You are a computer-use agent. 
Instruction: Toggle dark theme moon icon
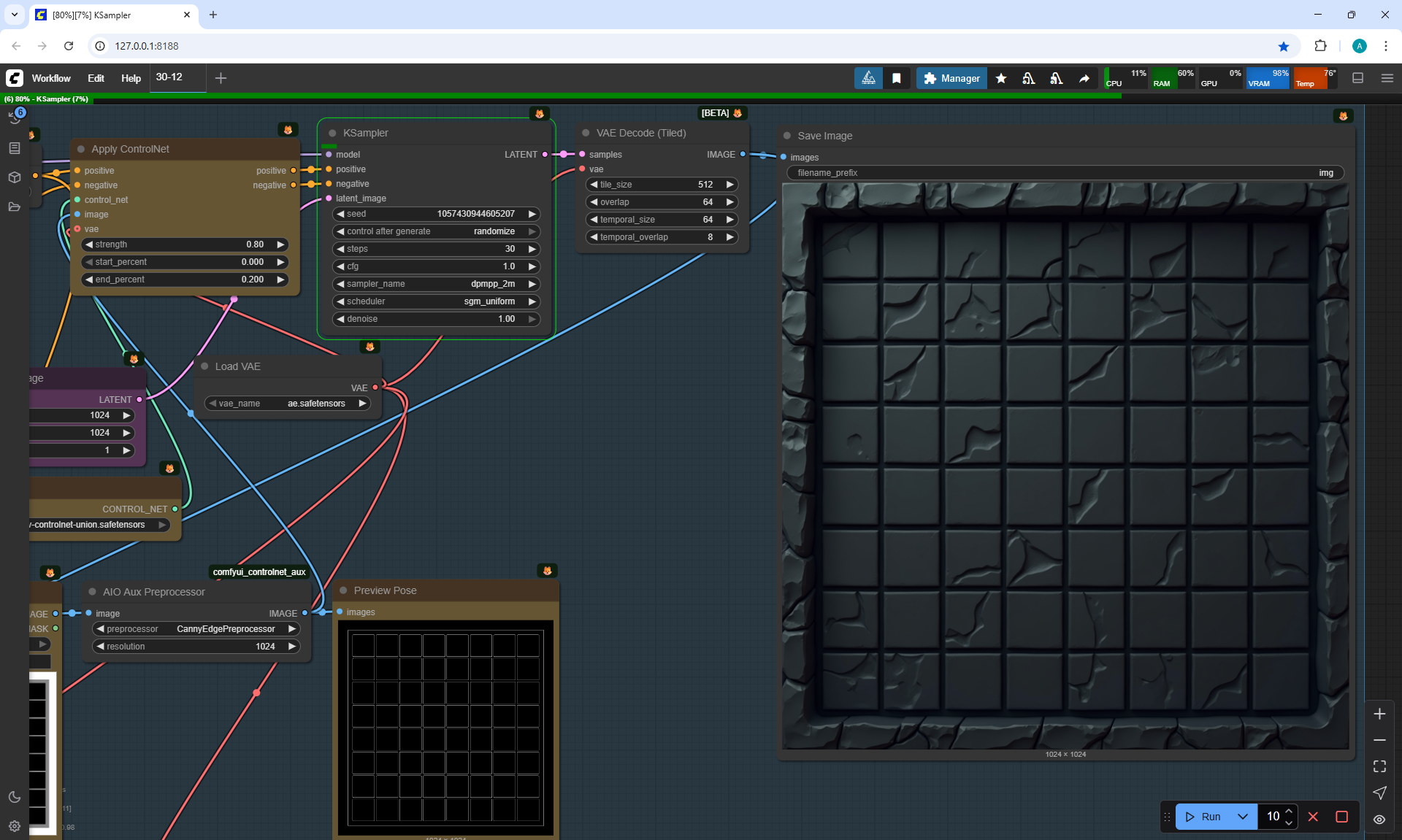point(15,797)
